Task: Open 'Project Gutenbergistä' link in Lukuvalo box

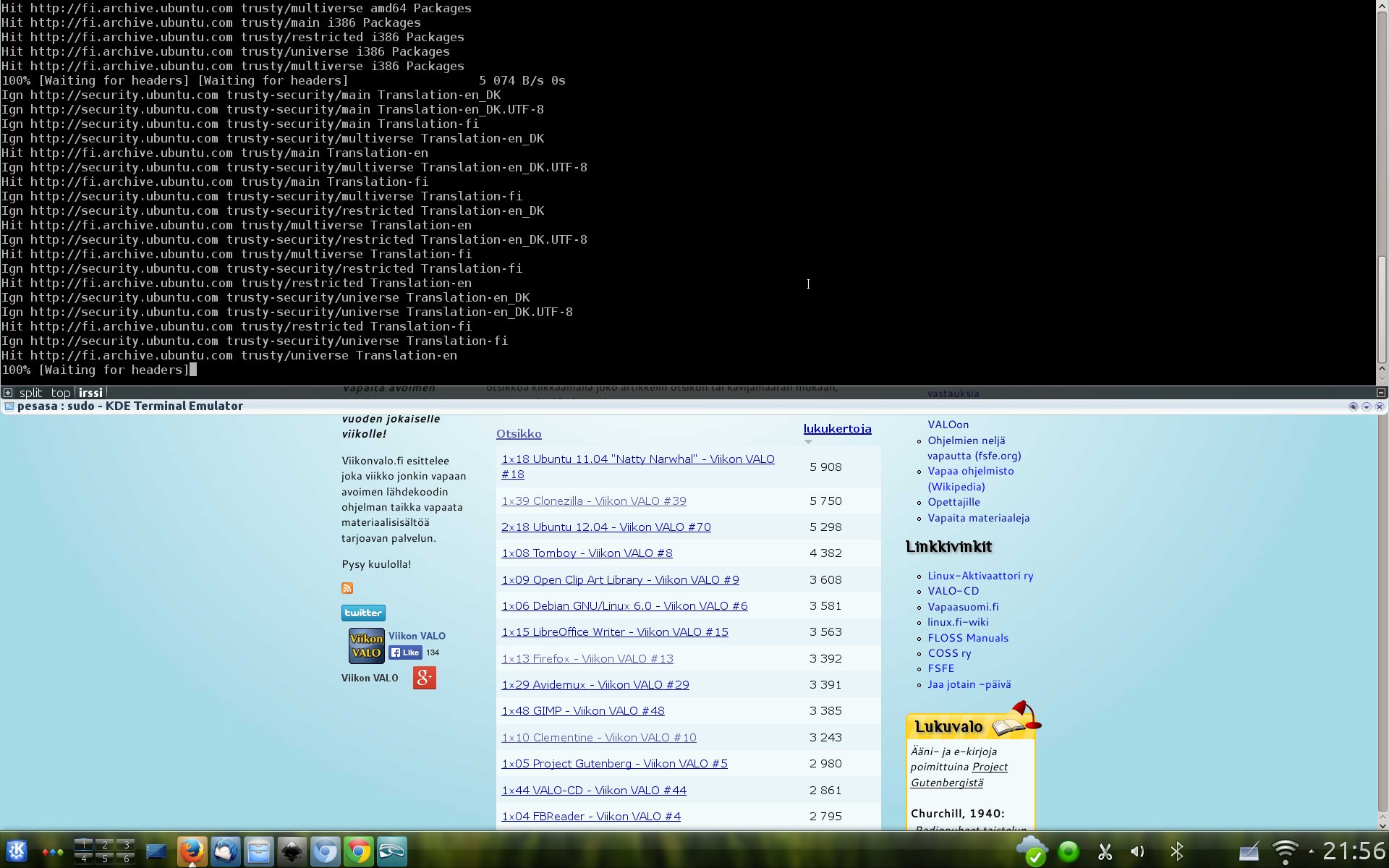Action: coord(959,775)
